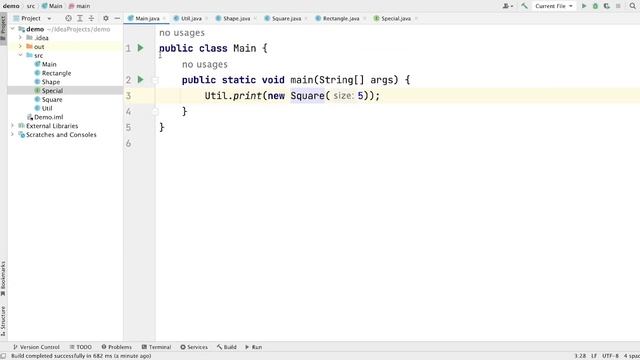Click demo in the breadcrumb navigation bar
This screenshot has height=360, width=640.
click(x=11, y=6)
